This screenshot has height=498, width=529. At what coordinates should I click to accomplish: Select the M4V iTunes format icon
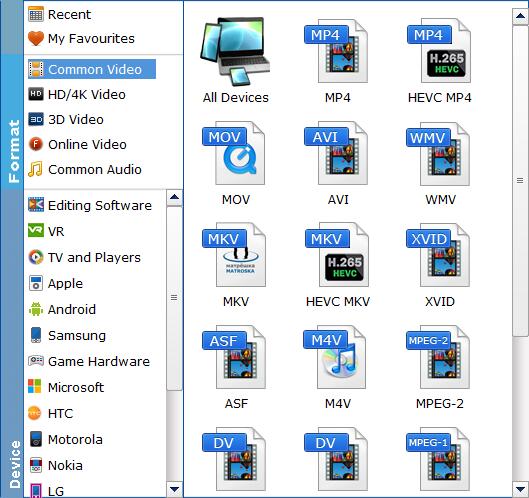(x=335, y=357)
